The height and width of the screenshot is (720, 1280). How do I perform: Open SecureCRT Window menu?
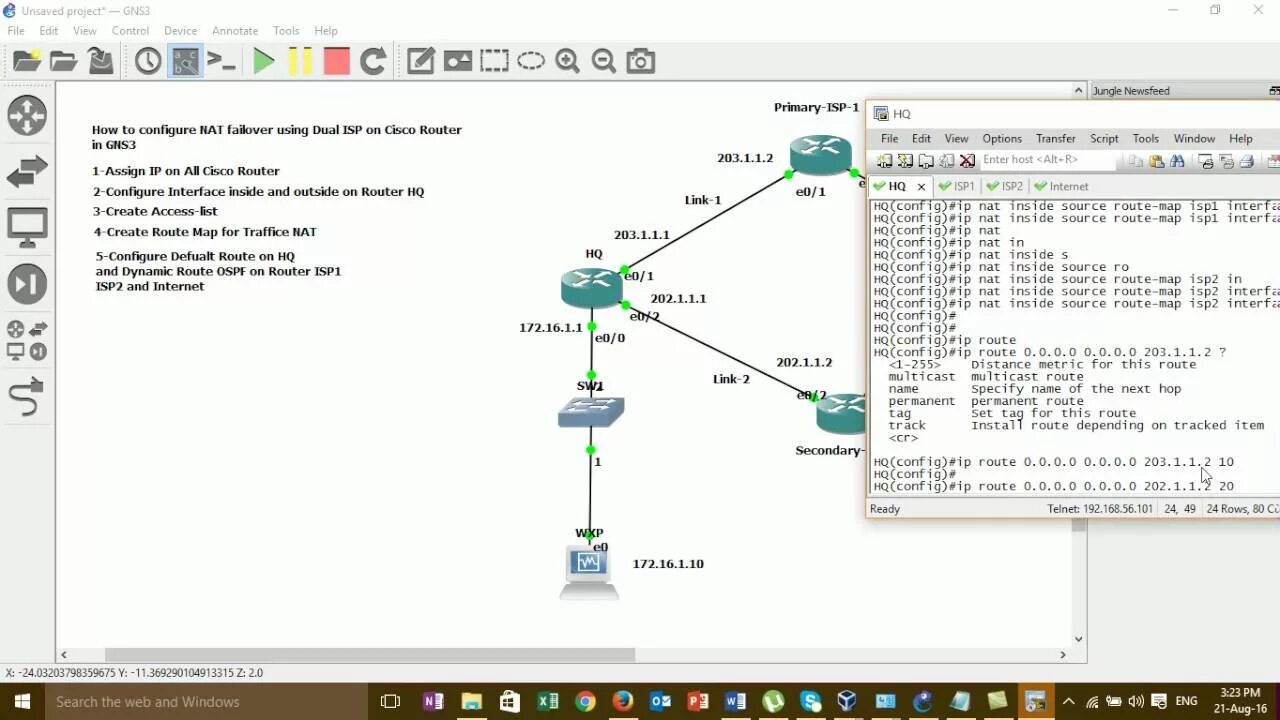[x=1194, y=139]
